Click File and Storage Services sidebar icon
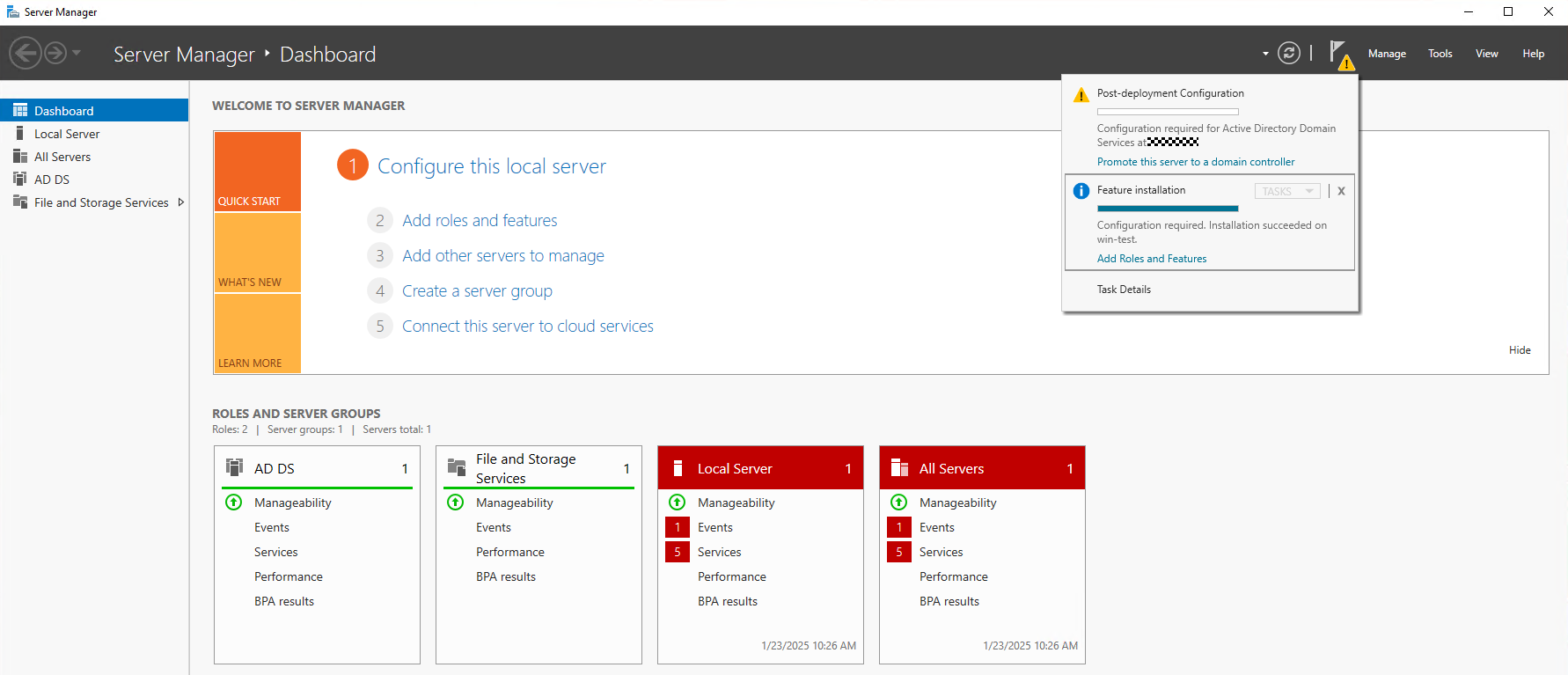1568x675 pixels. (x=20, y=202)
